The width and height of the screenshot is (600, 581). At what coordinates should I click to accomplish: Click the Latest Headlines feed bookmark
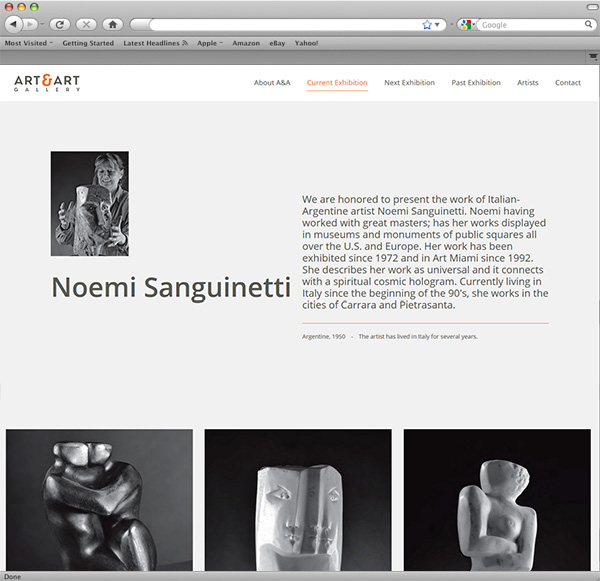pos(155,43)
